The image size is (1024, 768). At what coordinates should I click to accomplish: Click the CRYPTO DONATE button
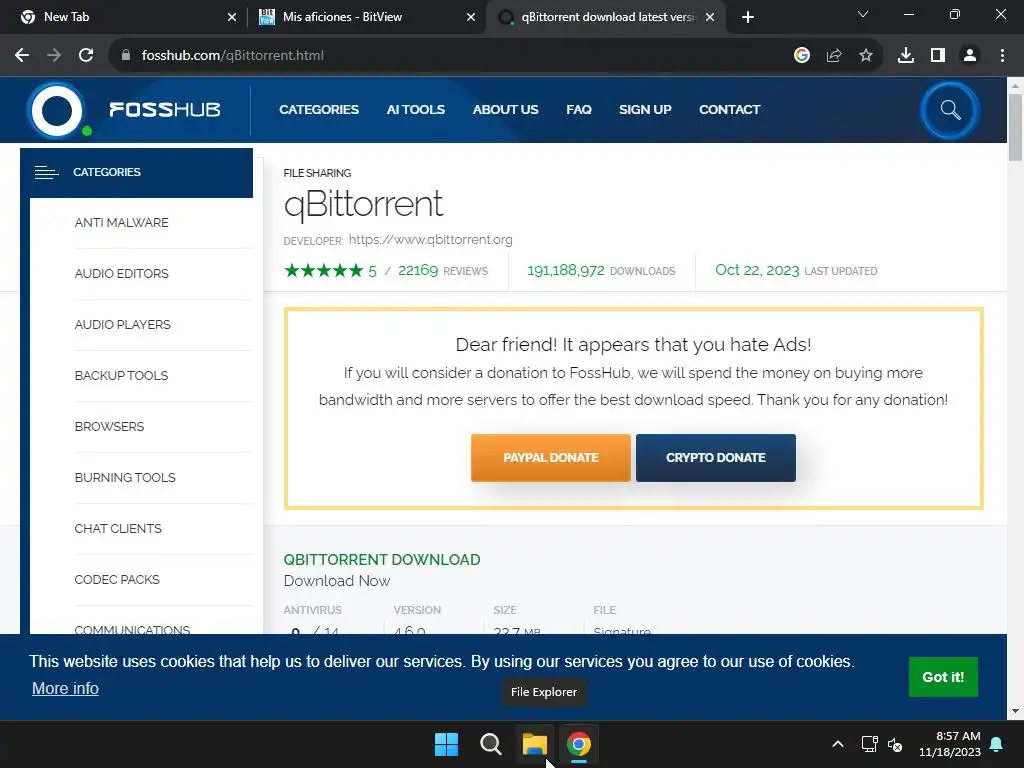(x=716, y=458)
